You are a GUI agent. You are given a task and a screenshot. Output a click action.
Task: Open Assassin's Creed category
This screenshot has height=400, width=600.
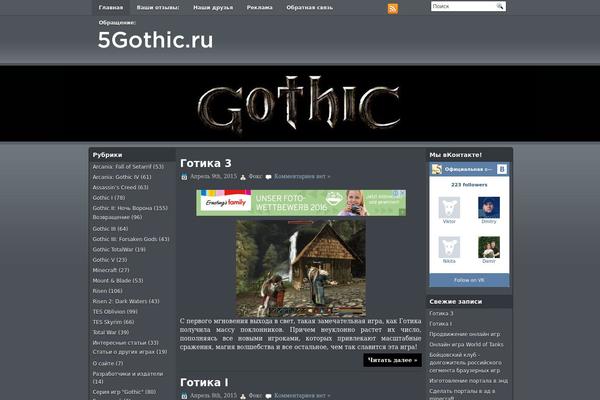click(x=120, y=187)
